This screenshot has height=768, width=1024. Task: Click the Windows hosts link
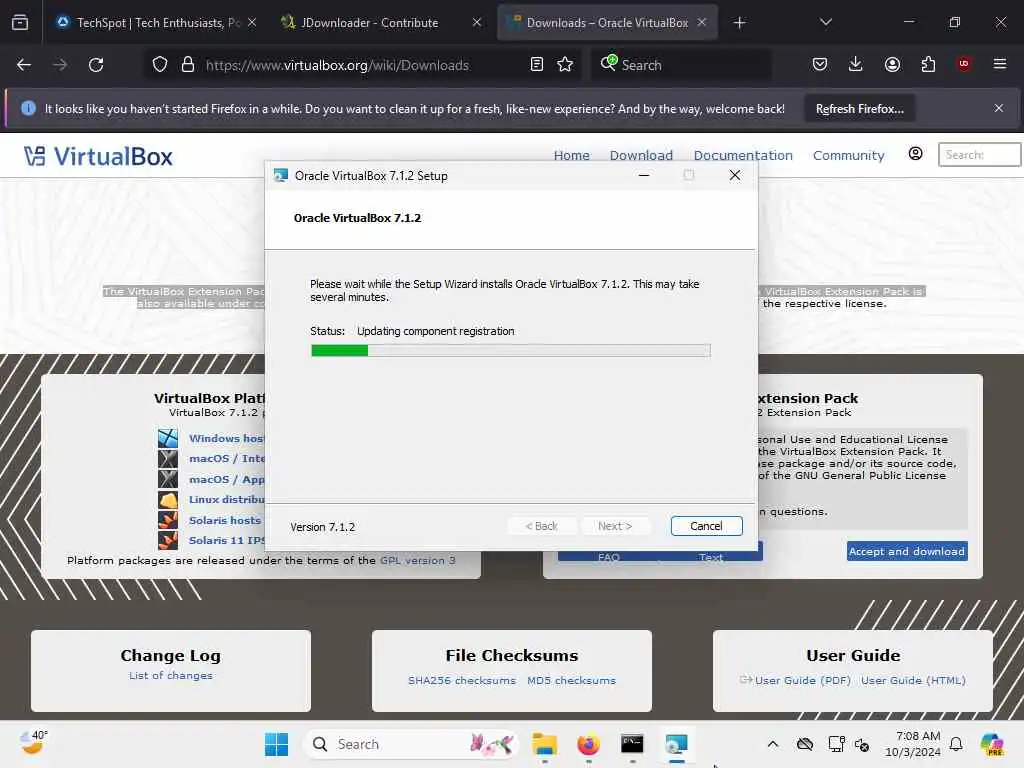[x=226, y=438]
